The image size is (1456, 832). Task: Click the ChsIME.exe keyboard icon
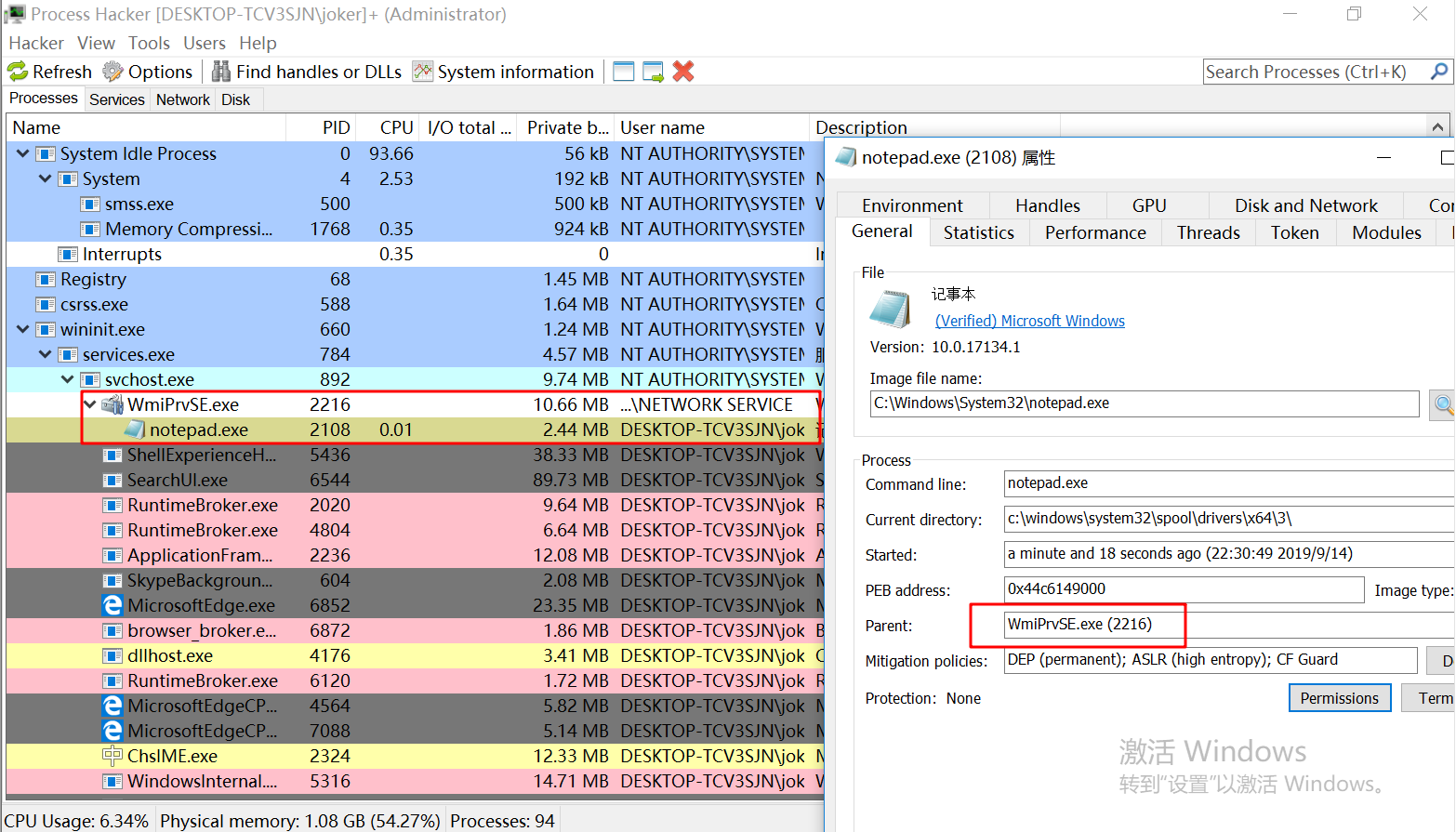[113, 756]
